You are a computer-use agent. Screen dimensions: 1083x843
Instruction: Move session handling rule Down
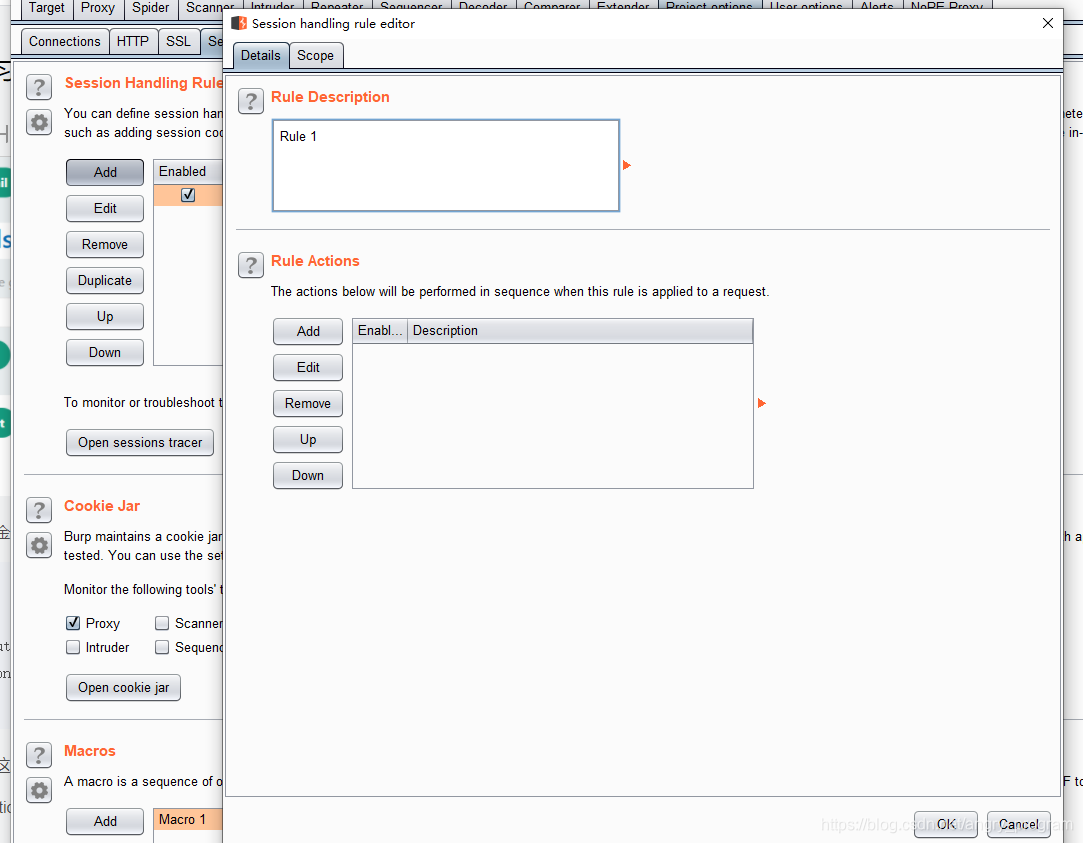[105, 352]
